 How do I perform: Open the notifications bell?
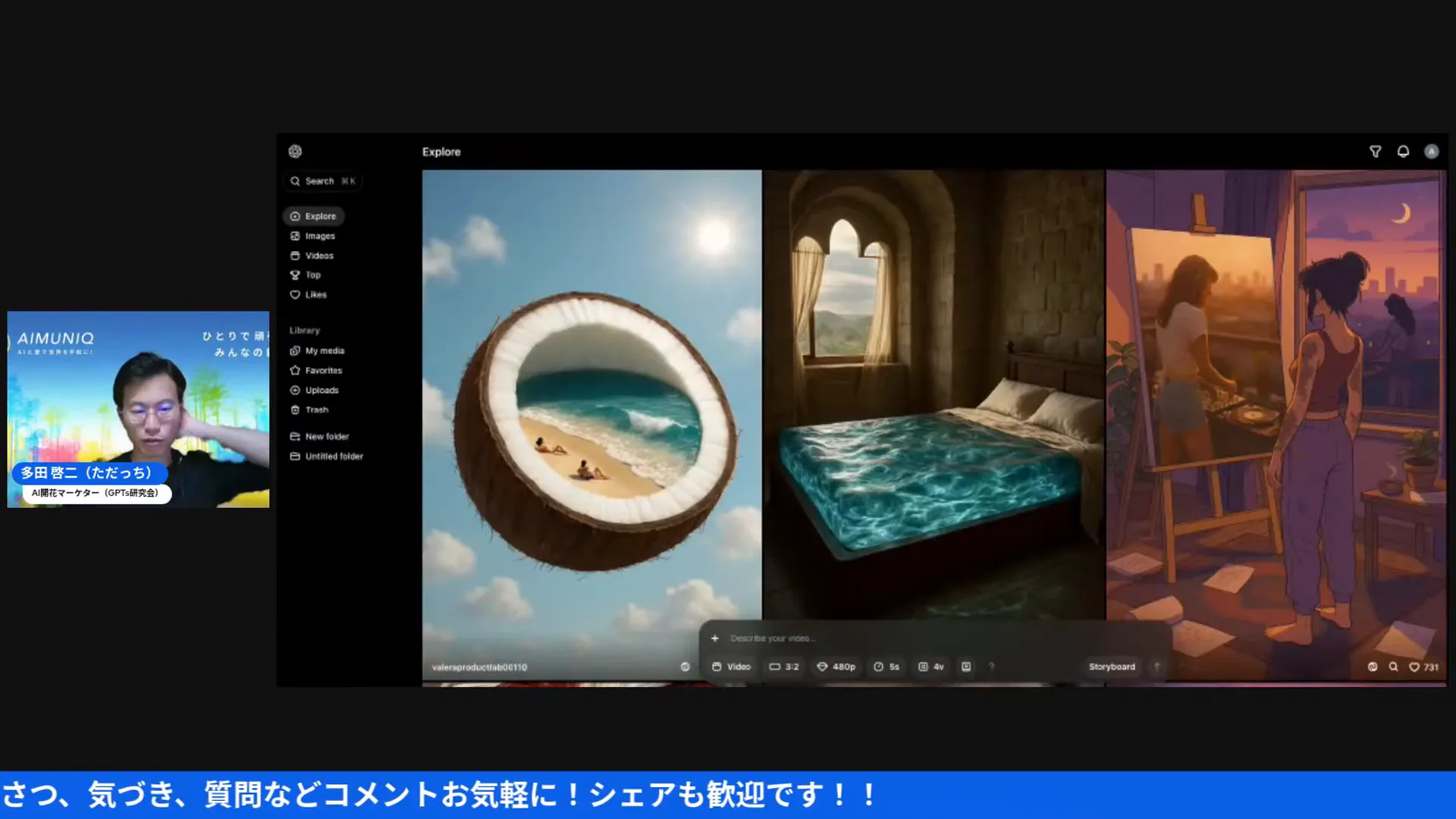1403,152
